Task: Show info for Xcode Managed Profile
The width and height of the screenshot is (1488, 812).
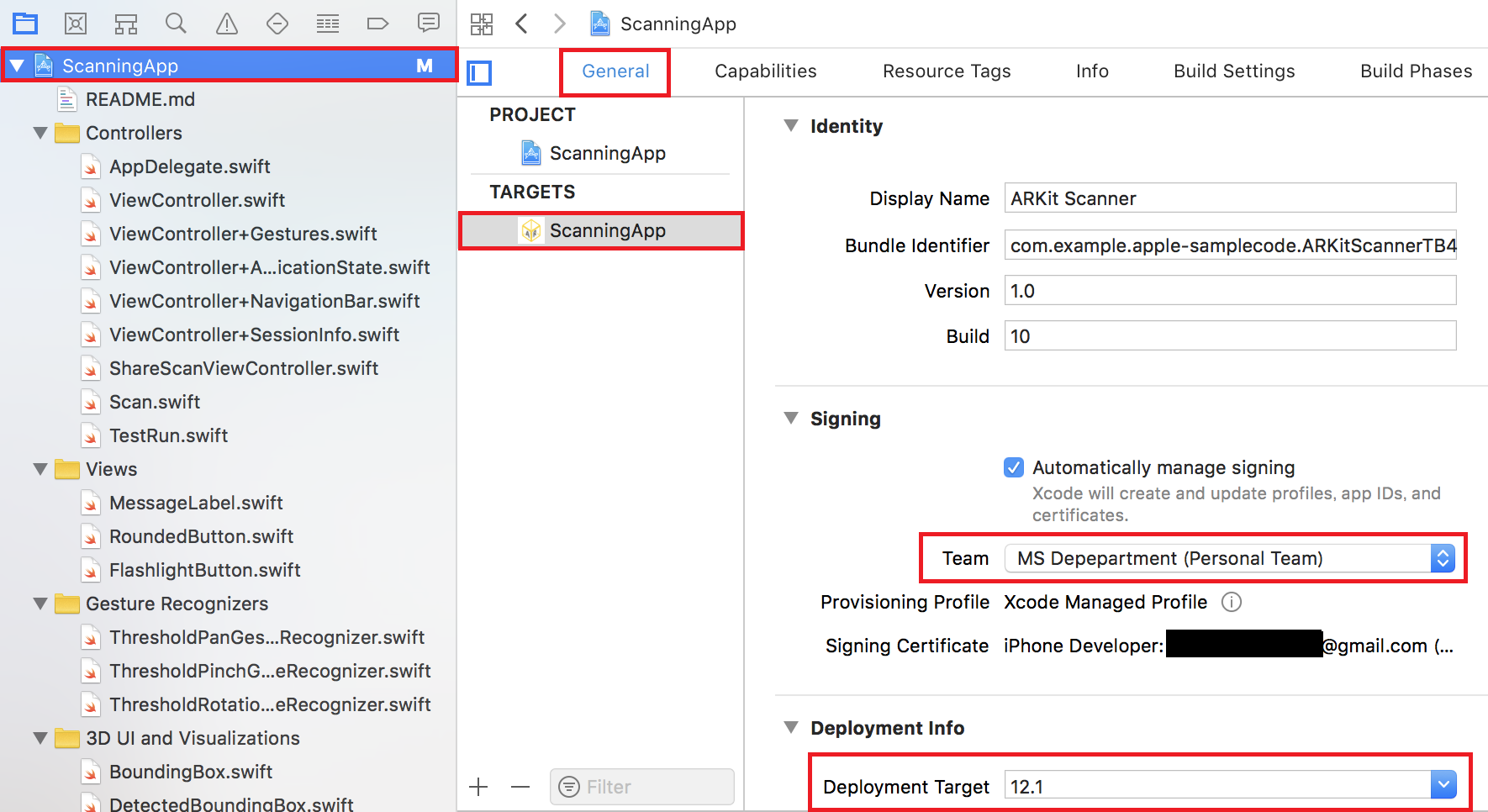Action: (1232, 602)
